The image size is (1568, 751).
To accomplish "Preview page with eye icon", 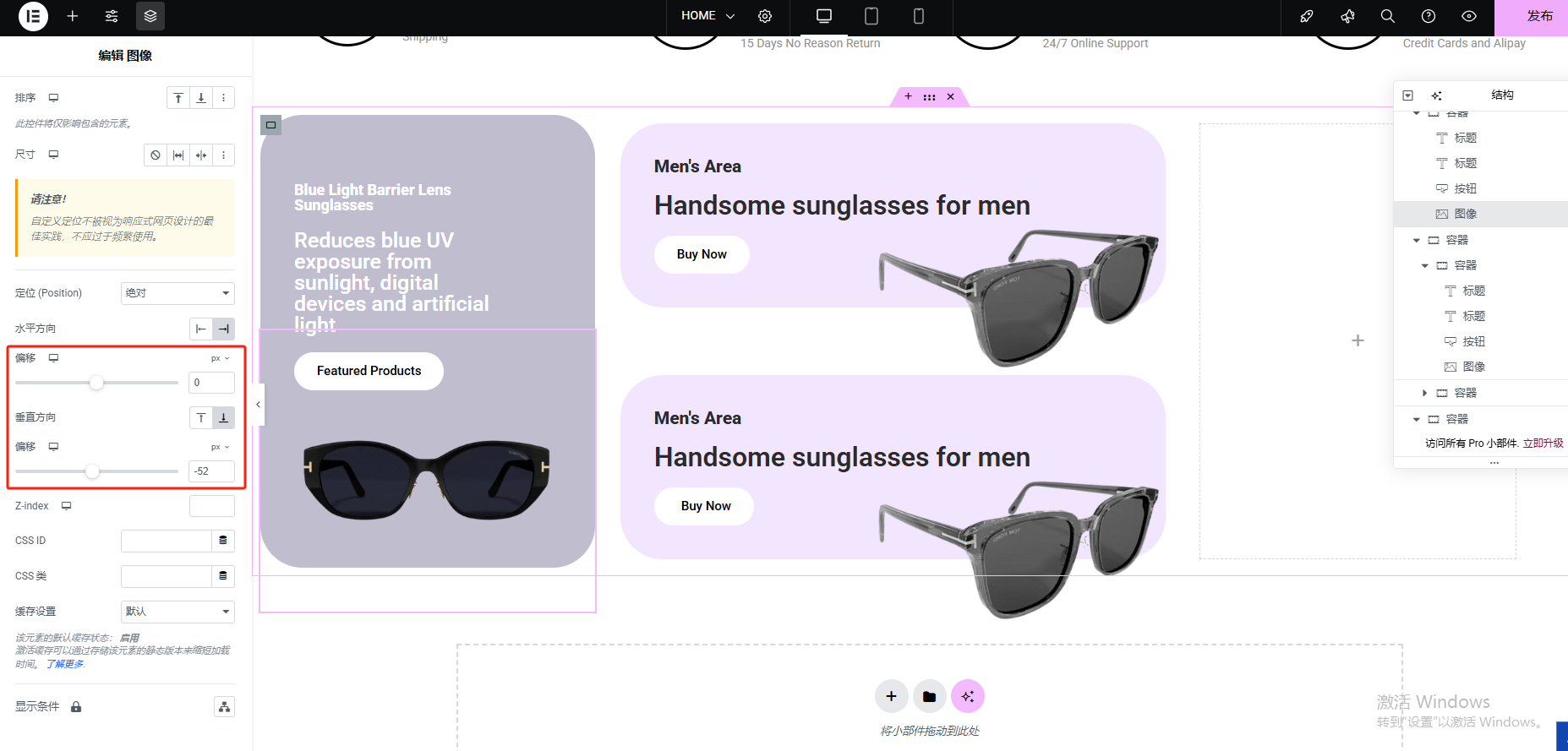I will pos(1469,16).
